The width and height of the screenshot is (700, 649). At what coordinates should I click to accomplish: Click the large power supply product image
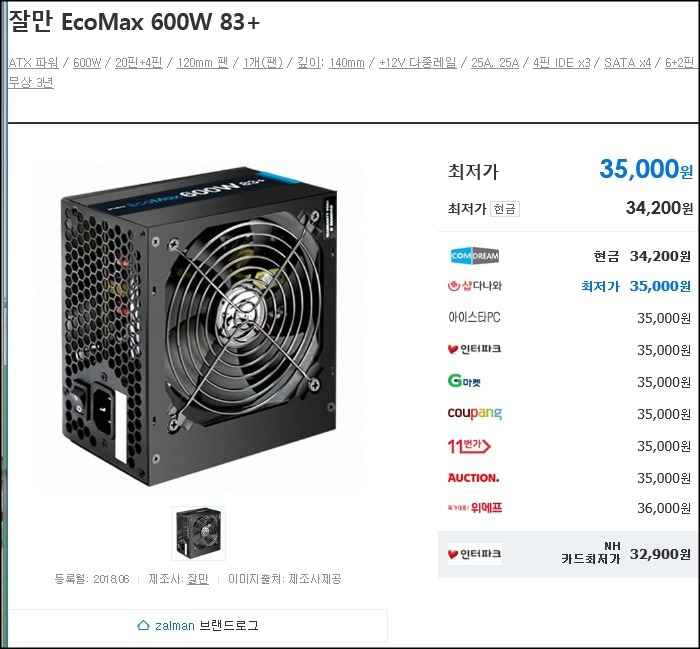(199, 327)
